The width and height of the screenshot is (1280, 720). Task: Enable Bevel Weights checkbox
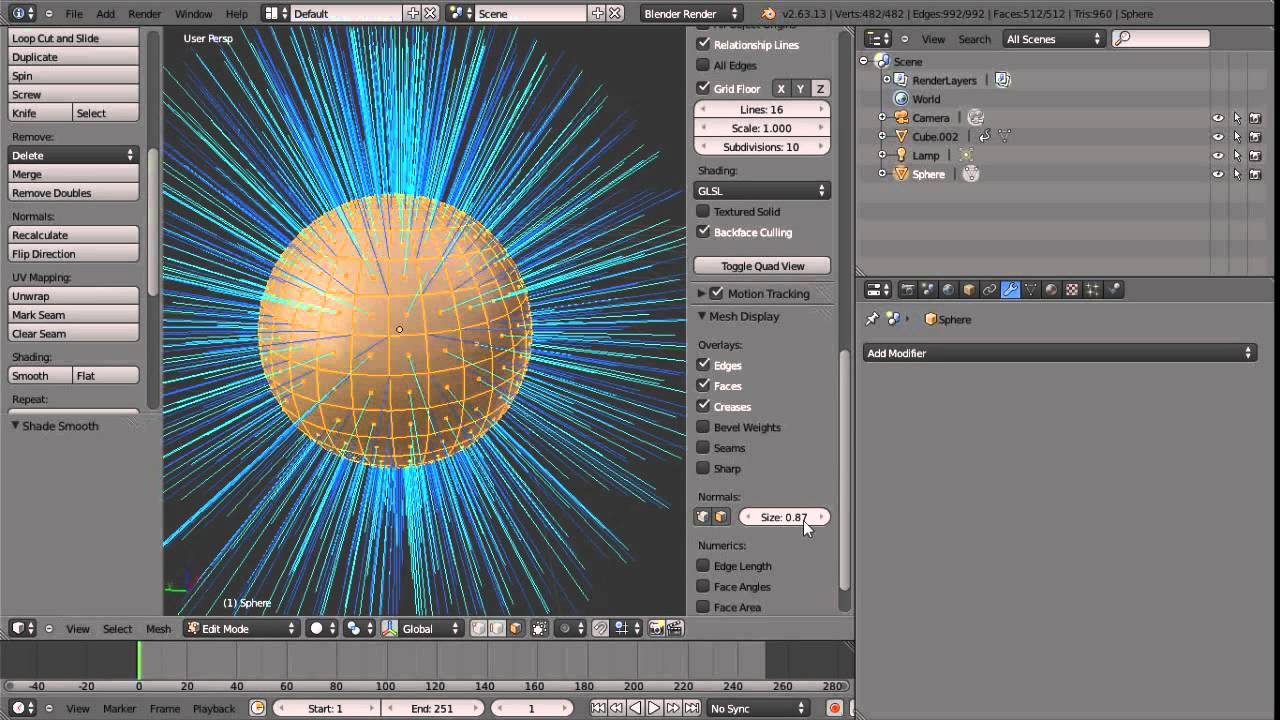pyautogui.click(x=703, y=427)
